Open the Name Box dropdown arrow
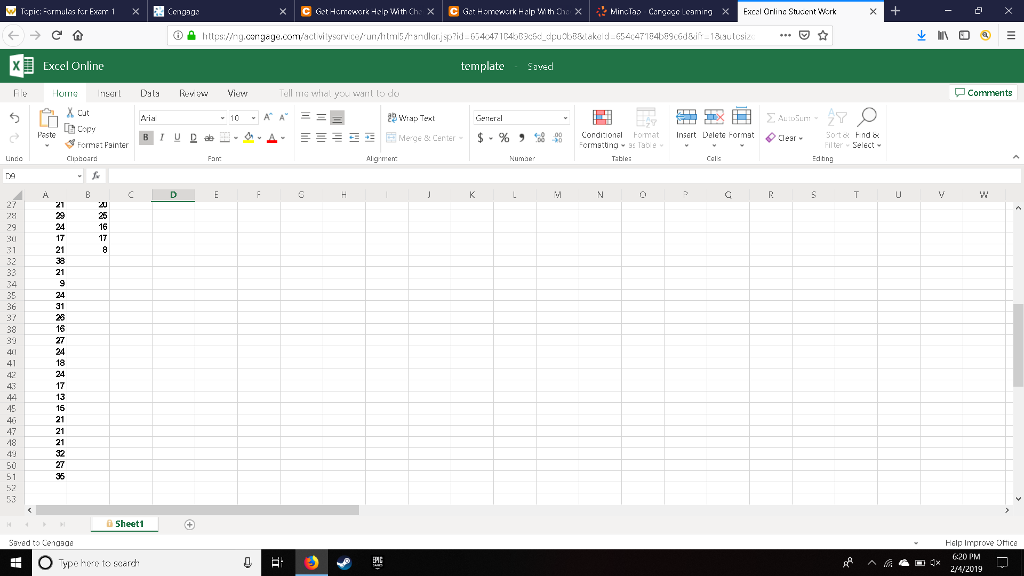 coord(79,176)
